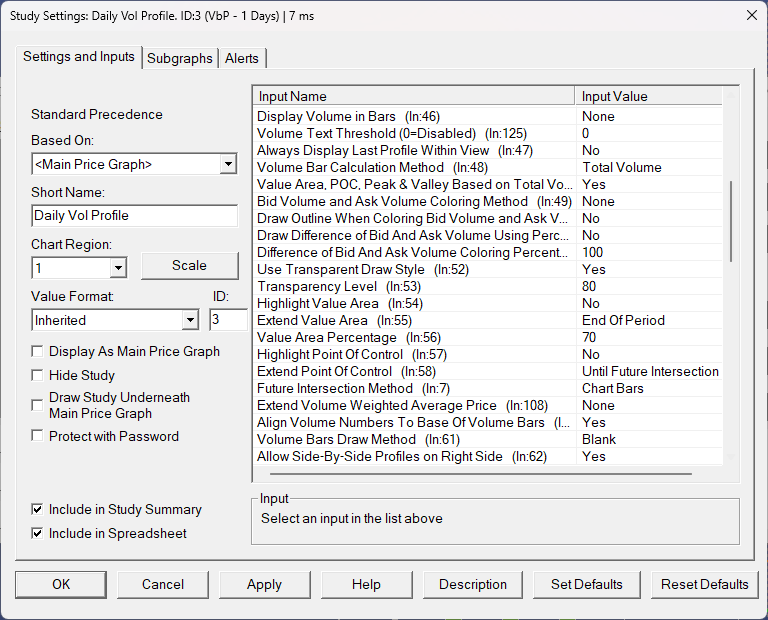768x620 pixels.
Task: Select Display Volume in Bars input row
Action: (488, 117)
